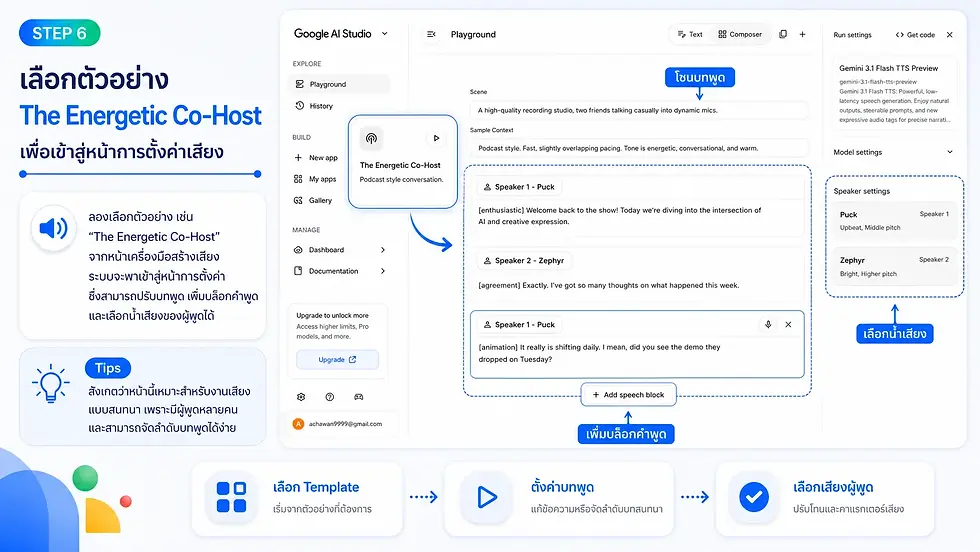This screenshot has width=980, height=552.
Task: Remove the third speech block with X
Action: 788,324
